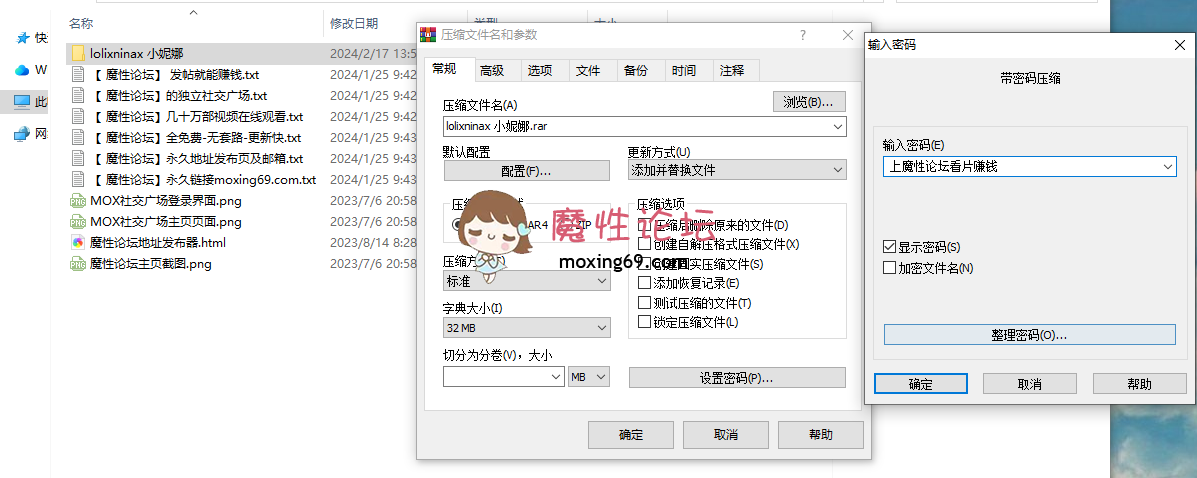
Task: Switch to the 注释 tab
Action: click(731, 70)
